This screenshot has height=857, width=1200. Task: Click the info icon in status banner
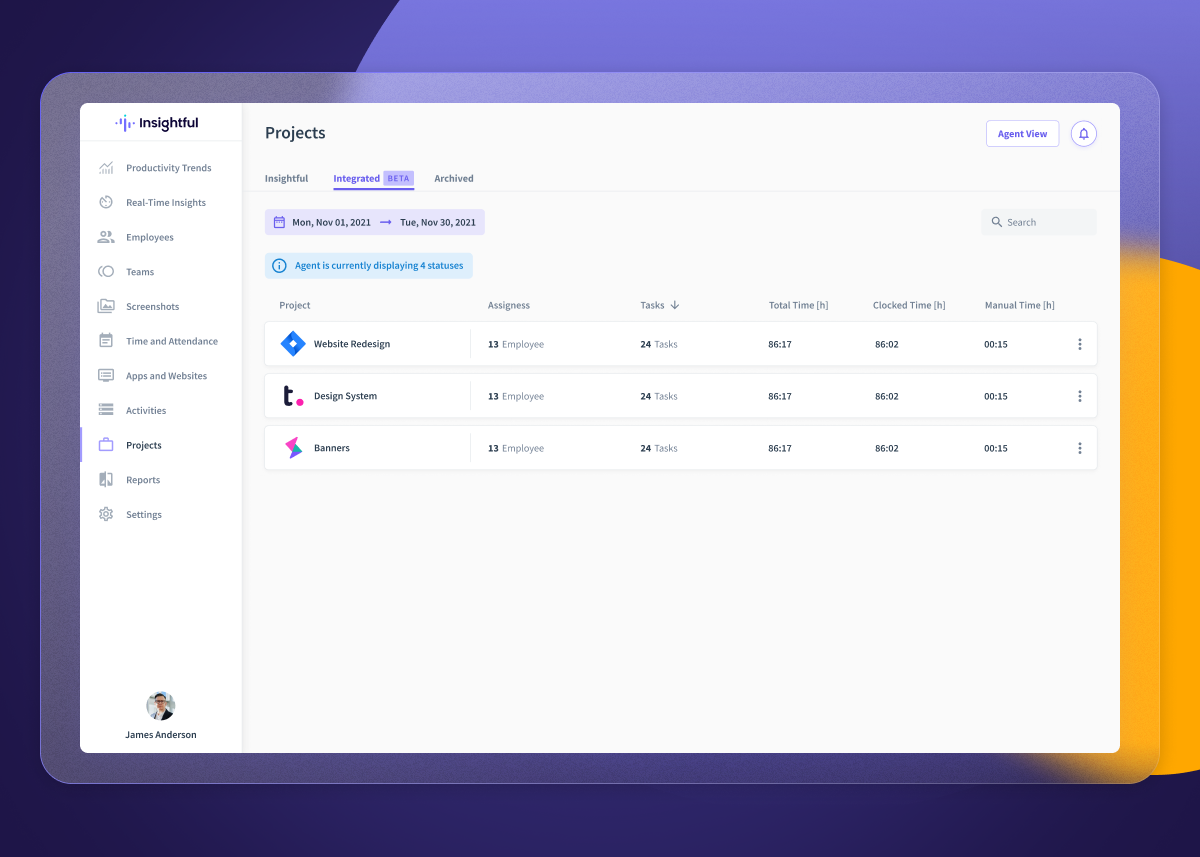[x=280, y=266]
